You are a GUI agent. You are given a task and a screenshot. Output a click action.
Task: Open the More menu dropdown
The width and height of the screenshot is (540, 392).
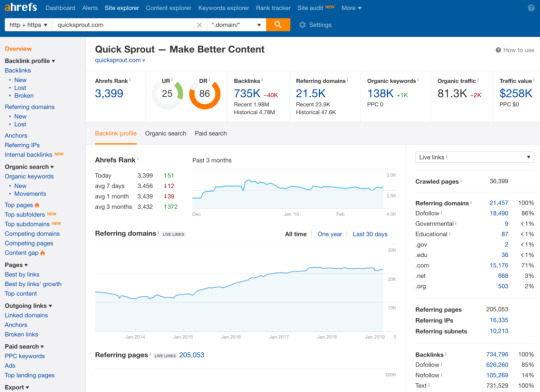coord(351,8)
